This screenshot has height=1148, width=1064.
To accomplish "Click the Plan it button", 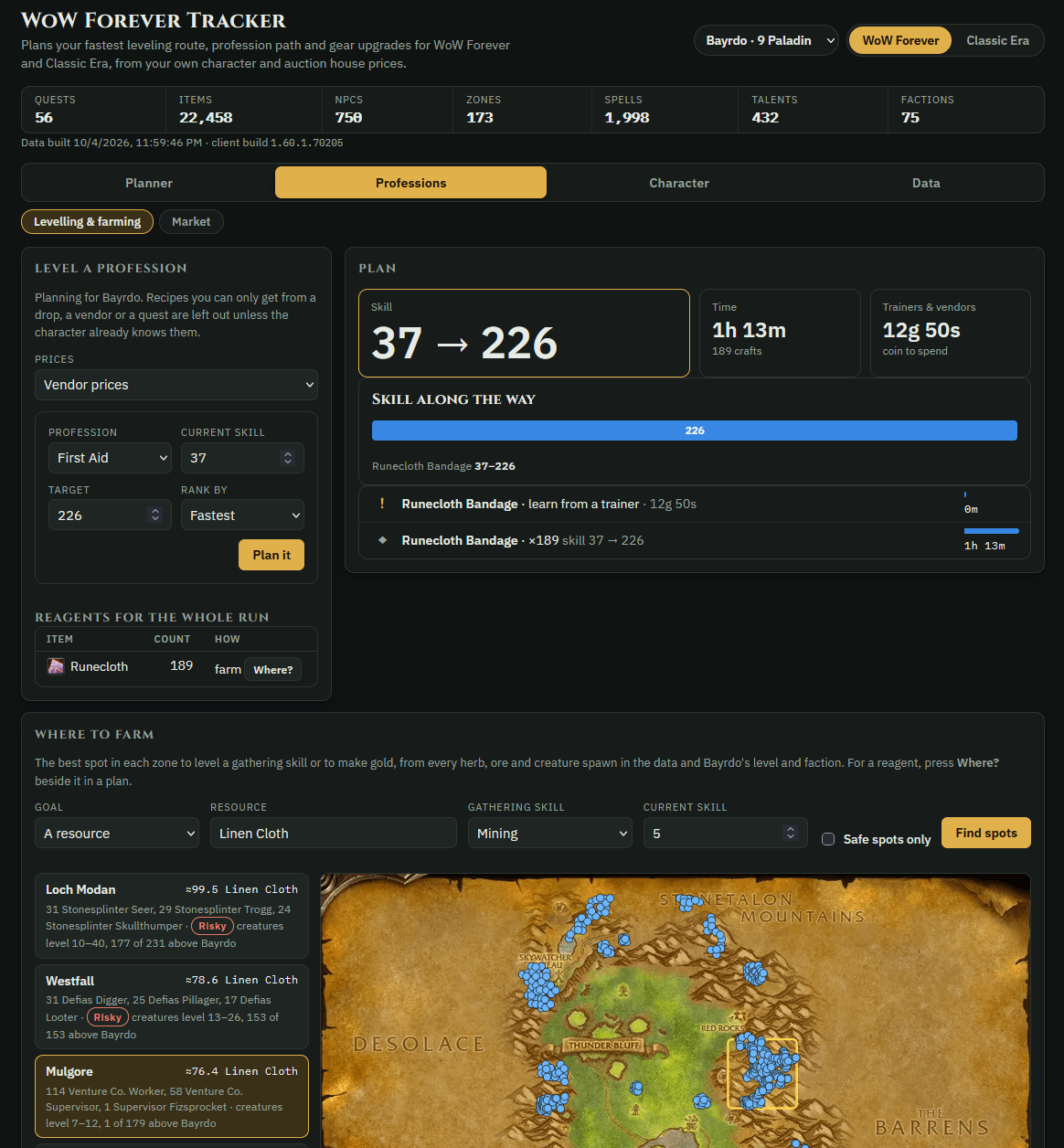I will click(271, 555).
